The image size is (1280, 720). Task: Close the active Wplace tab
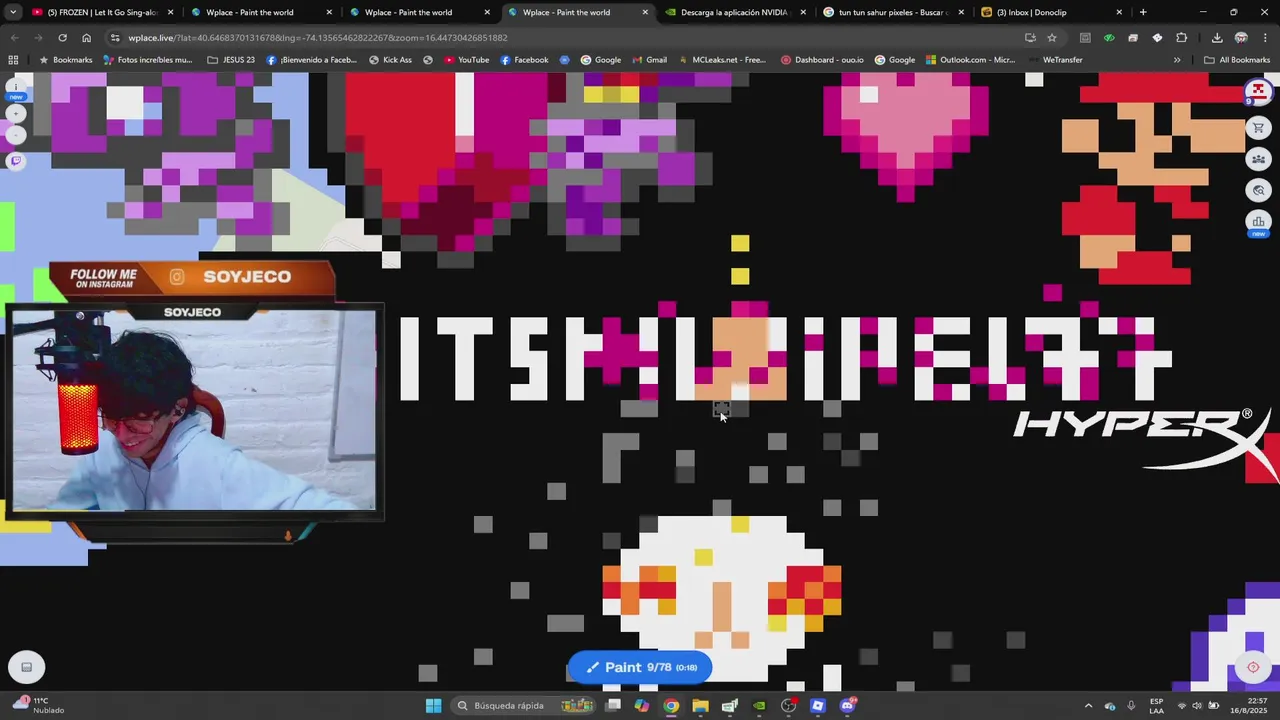645,12
